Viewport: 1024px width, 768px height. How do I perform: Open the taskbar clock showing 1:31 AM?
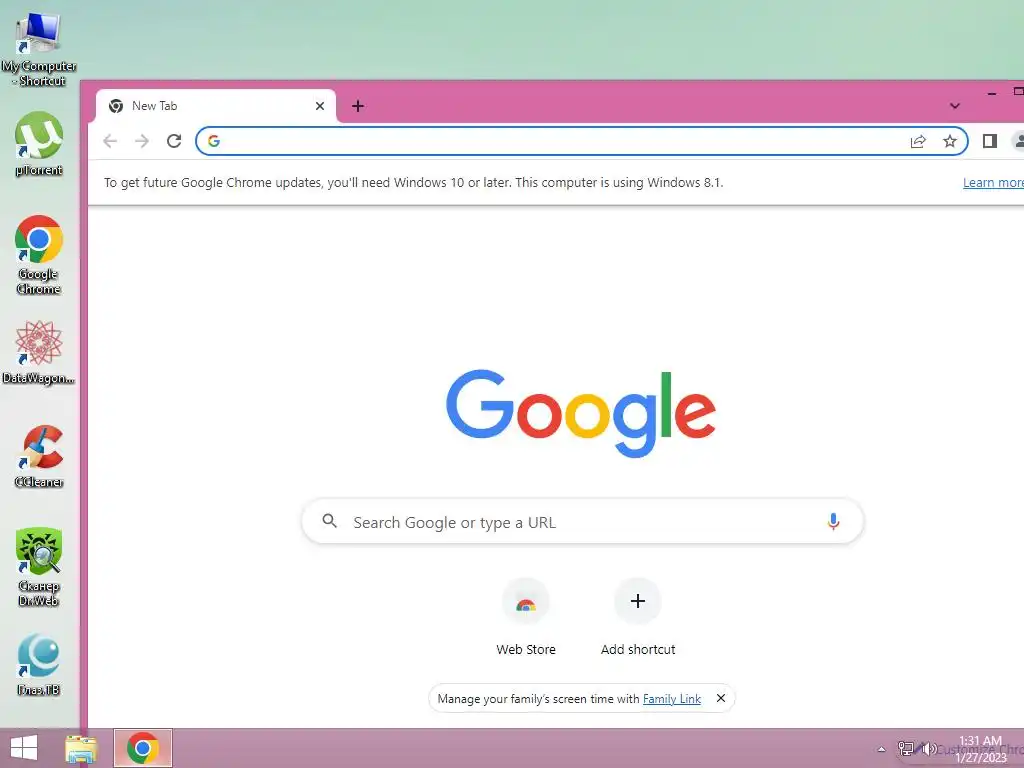tap(980, 749)
